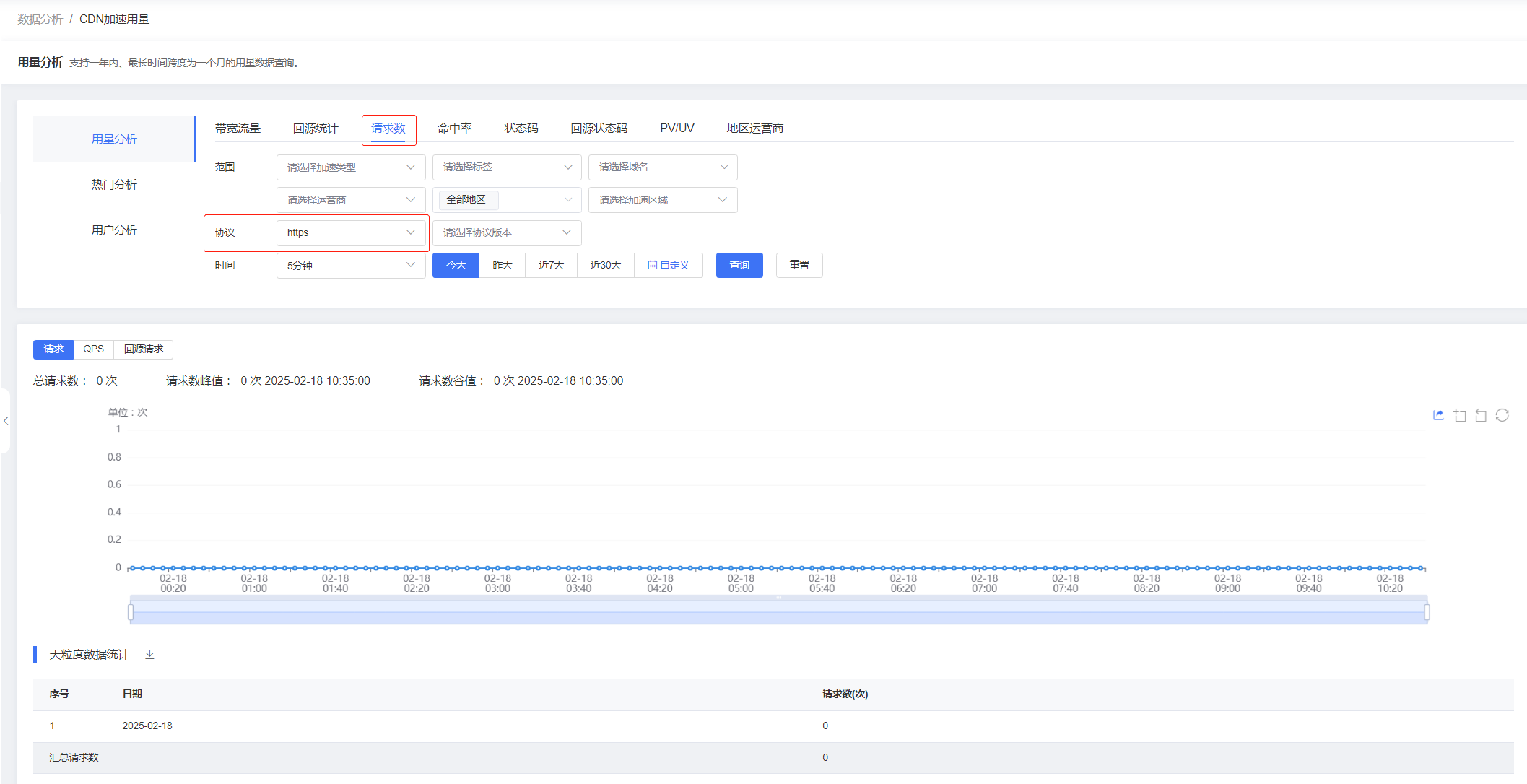Switch to the 地区运营商 tab
The width and height of the screenshot is (1527, 784).
coord(755,129)
